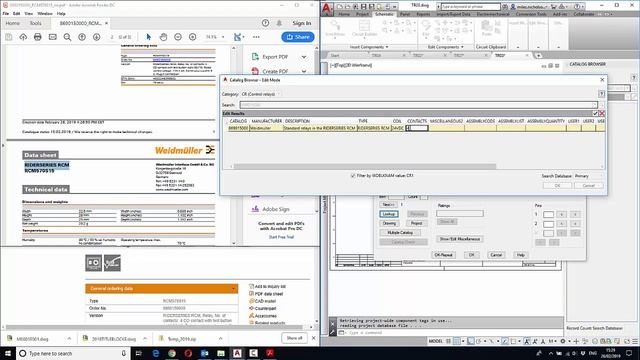The width and height of the screenshot is (640, 360).
Task: Close the B800150000_RCM PDF tab
Action: (x=107, y=23)
